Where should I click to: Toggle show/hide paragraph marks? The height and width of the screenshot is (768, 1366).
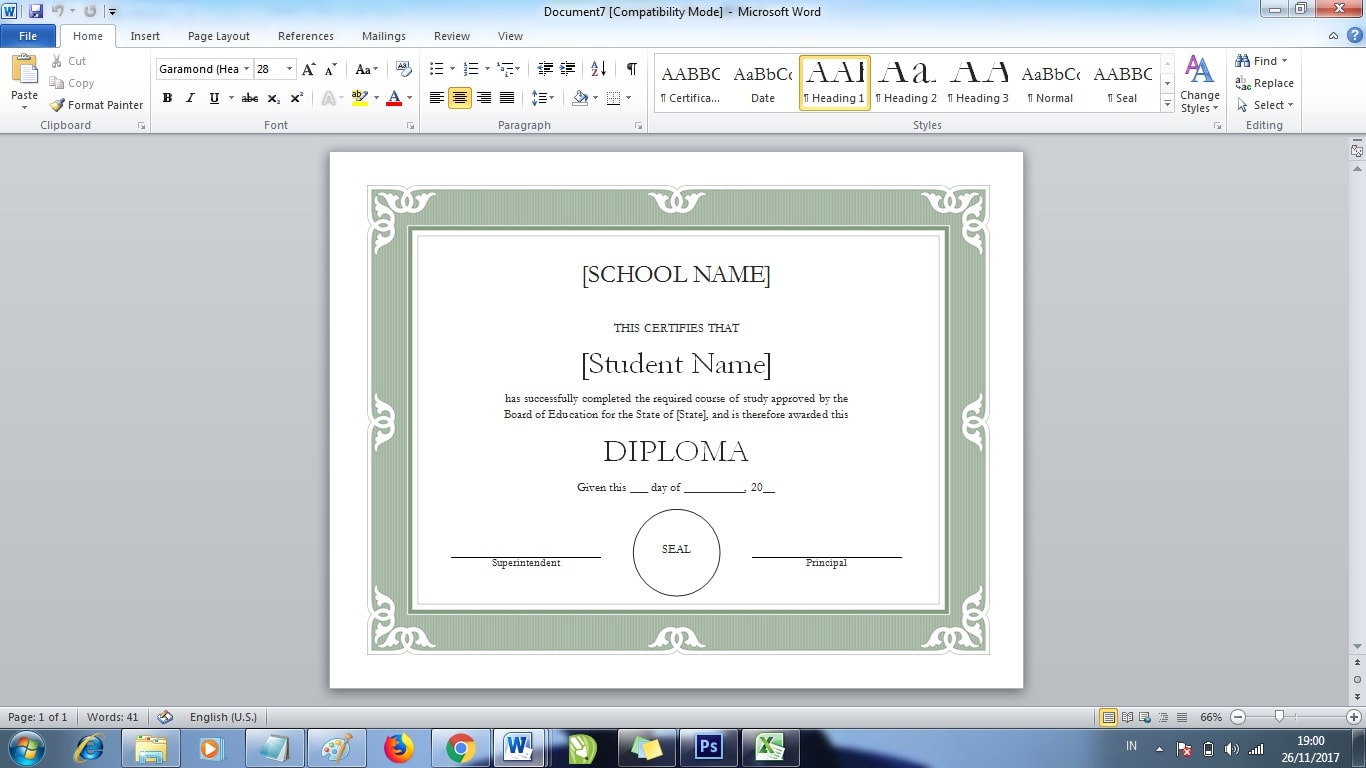[631, 69]
